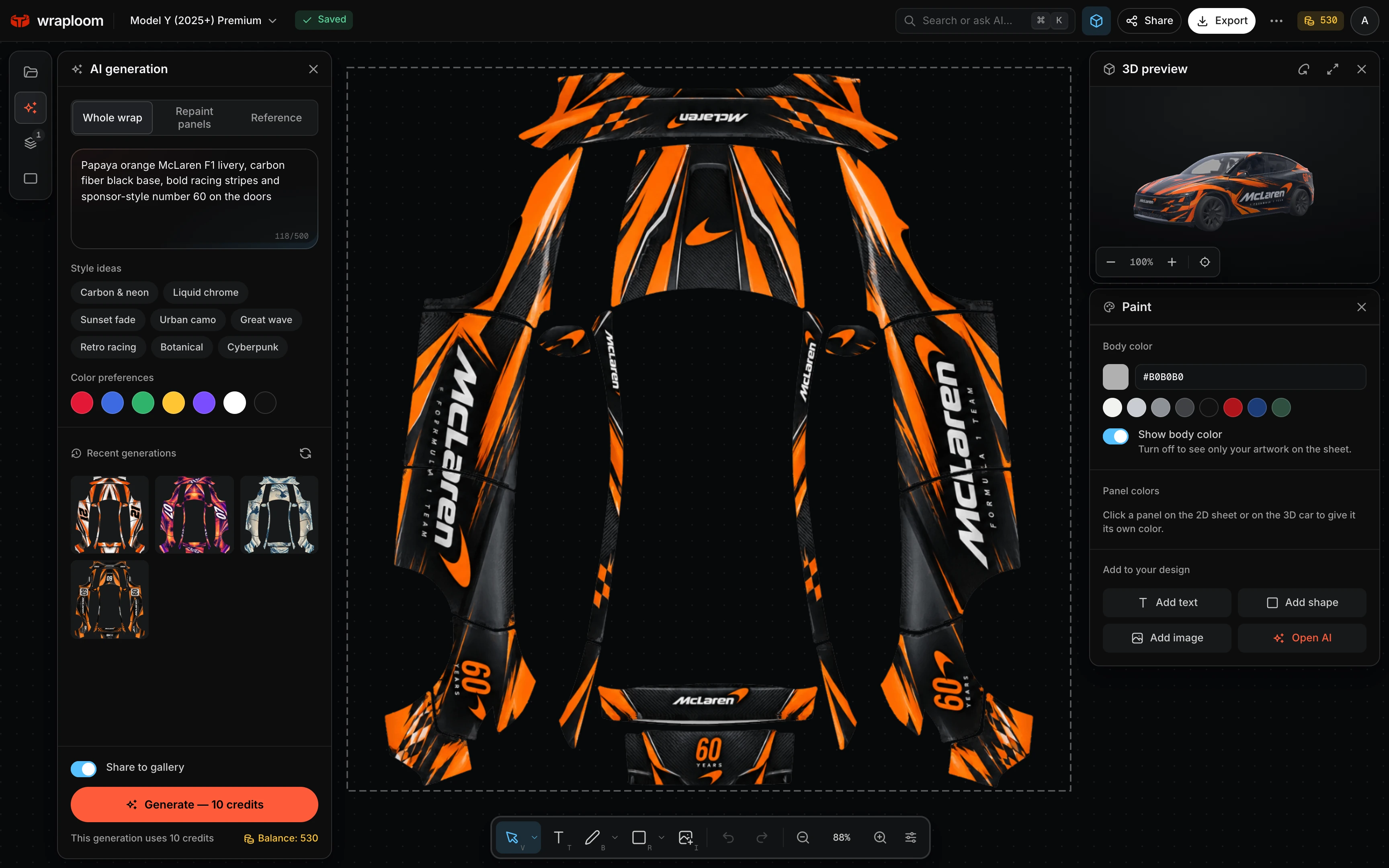
Task: Select the yellow color preference swatch
Action: 173,403
